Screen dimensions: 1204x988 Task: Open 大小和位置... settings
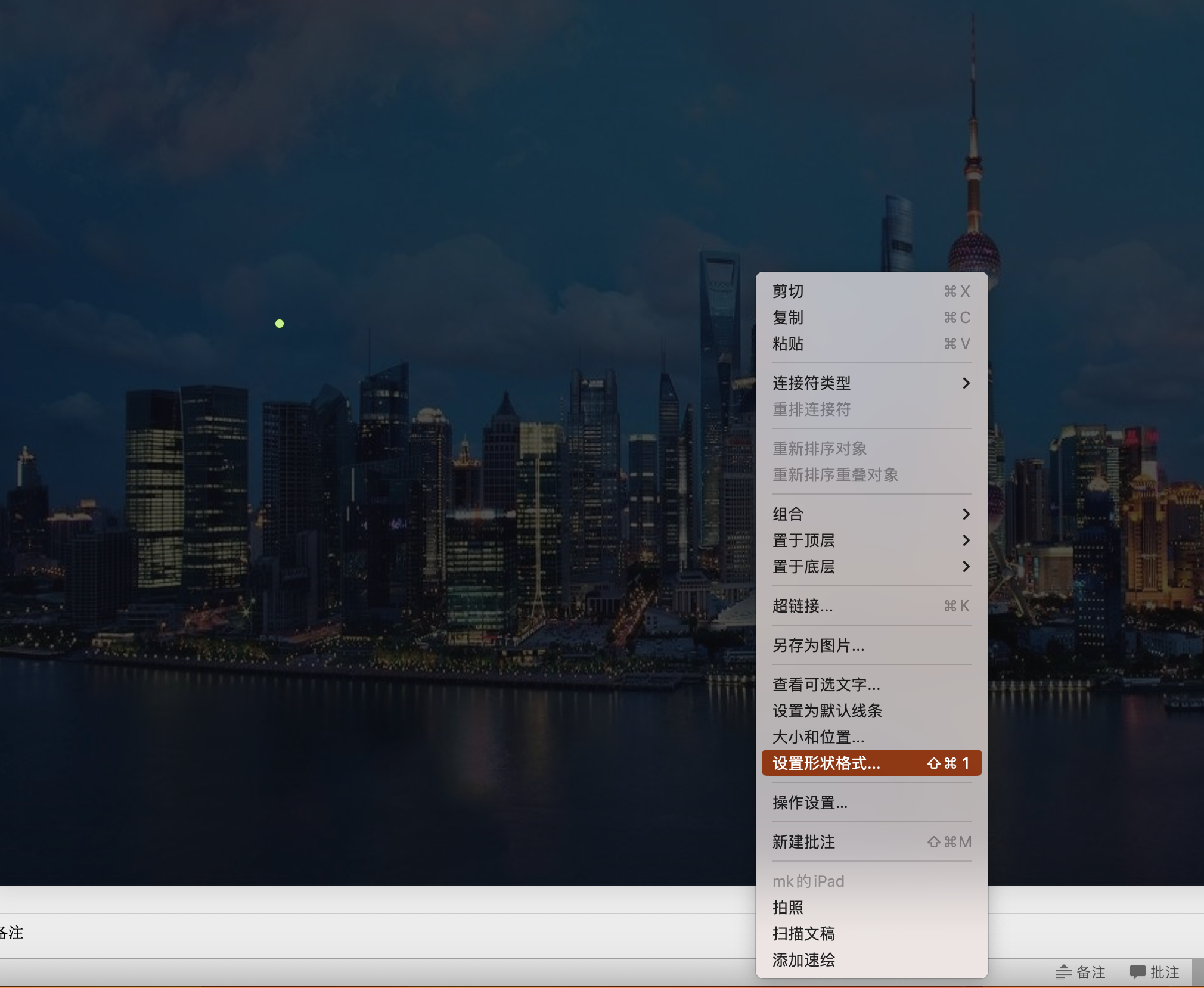818,737
